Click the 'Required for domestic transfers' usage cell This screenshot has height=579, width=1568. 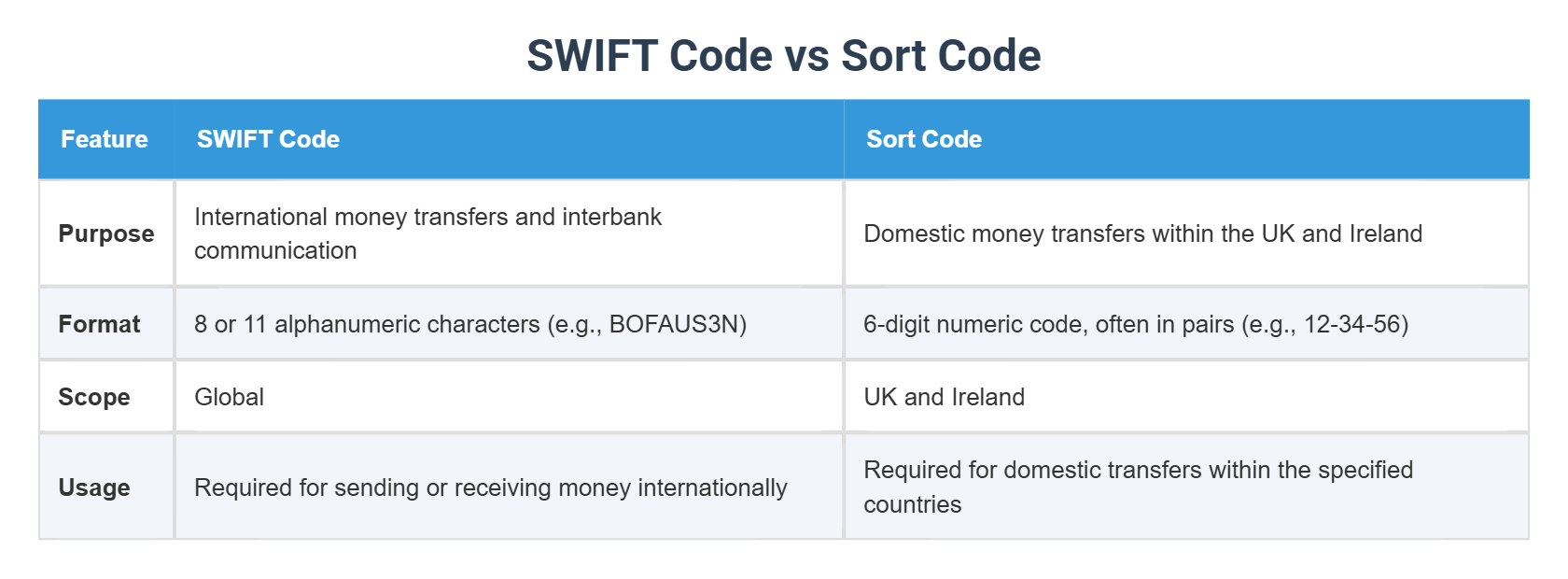pyautogui.click(x=1138, y=487)
